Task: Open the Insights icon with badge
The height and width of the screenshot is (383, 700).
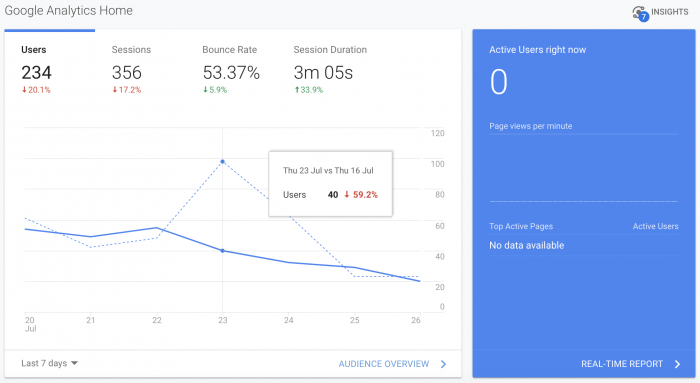Action: tap(640, 13)
